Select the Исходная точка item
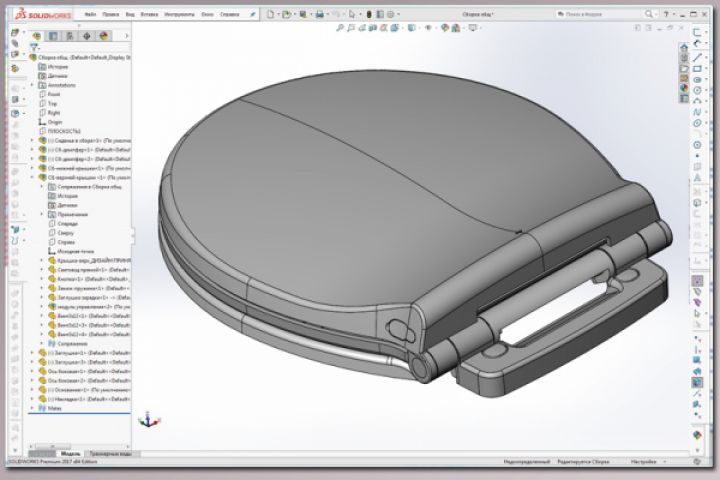Viewport: 720px width, 480px height. (x=76, y=251)
